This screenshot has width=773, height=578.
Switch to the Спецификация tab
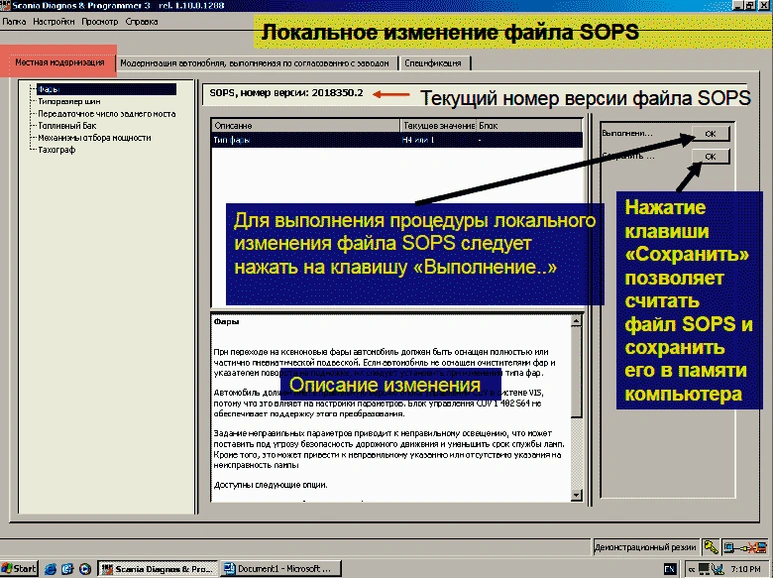click(433, 63)
